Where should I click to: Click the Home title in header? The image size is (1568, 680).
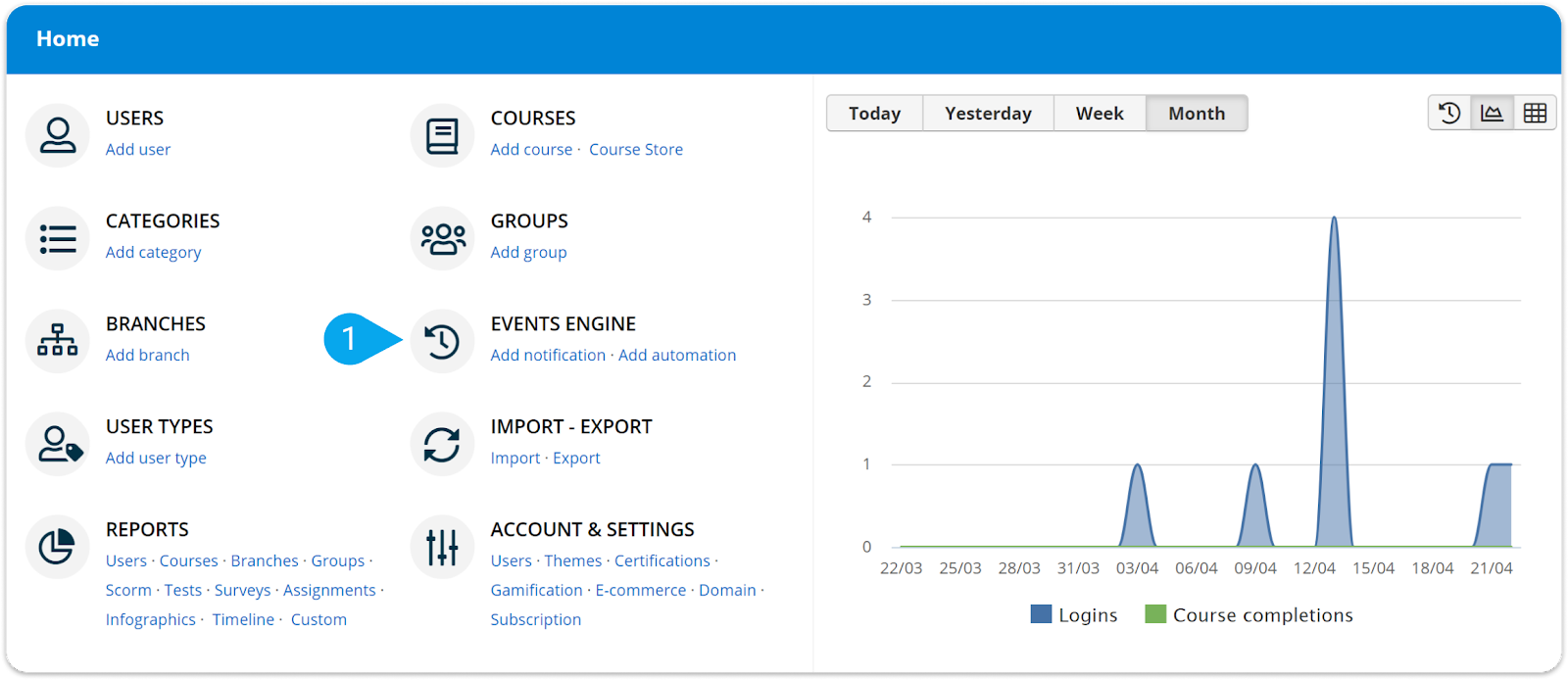point(68,39)
